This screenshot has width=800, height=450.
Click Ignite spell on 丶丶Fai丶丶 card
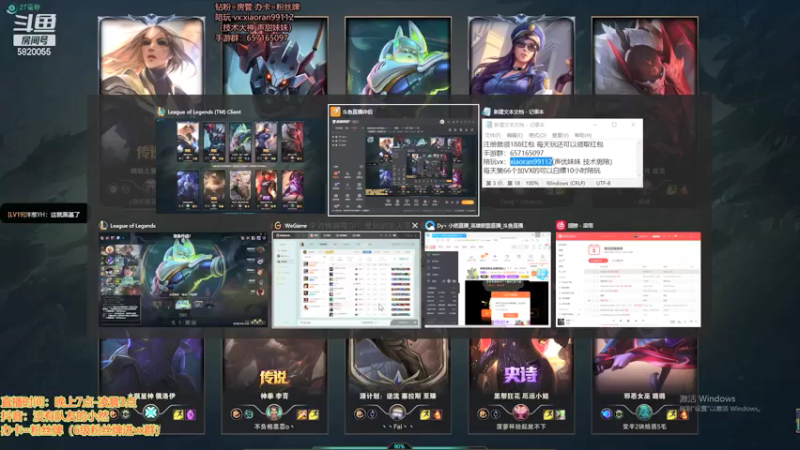[x=437, y=414]
